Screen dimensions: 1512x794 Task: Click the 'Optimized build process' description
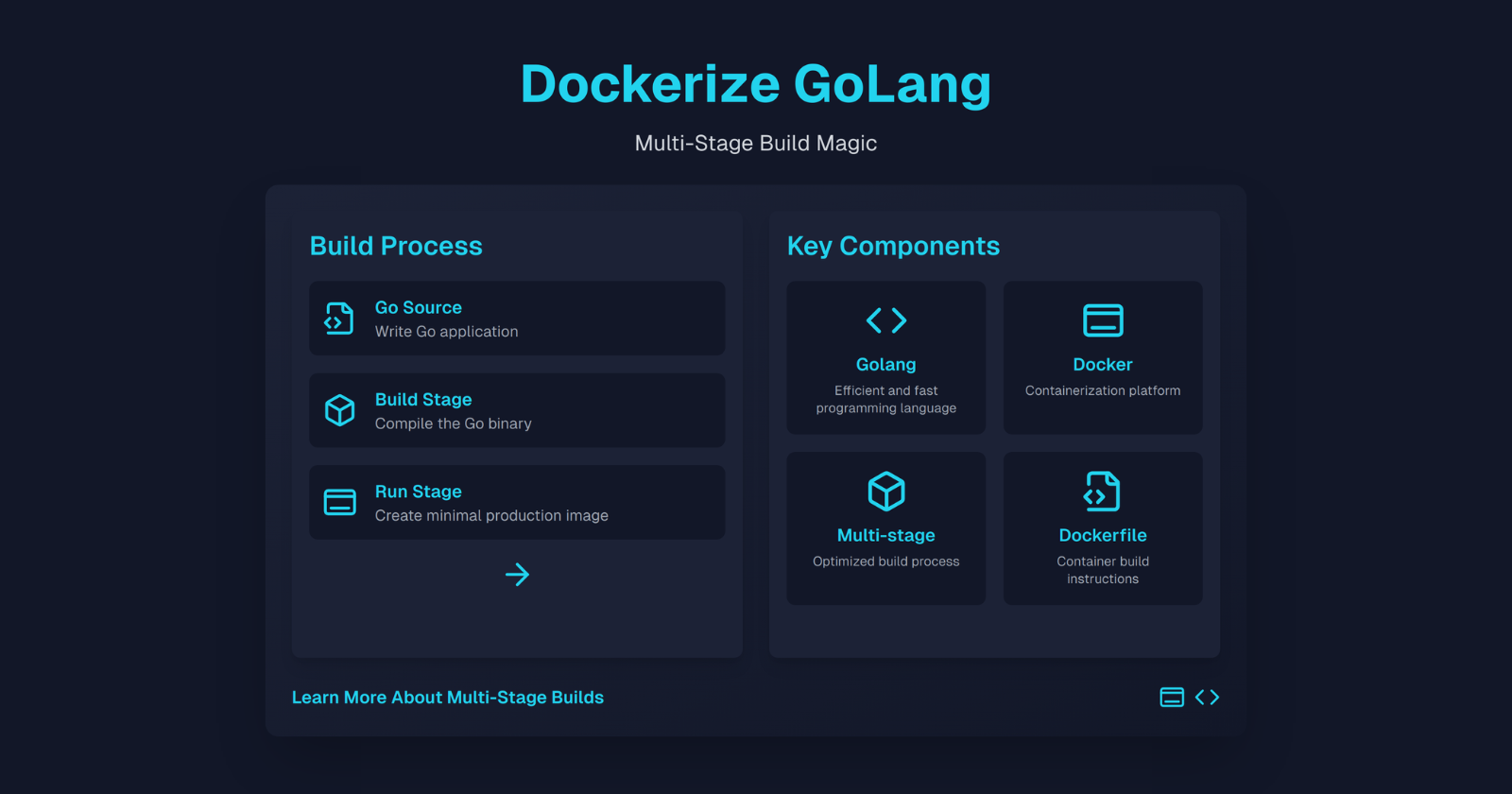(886, 561)
